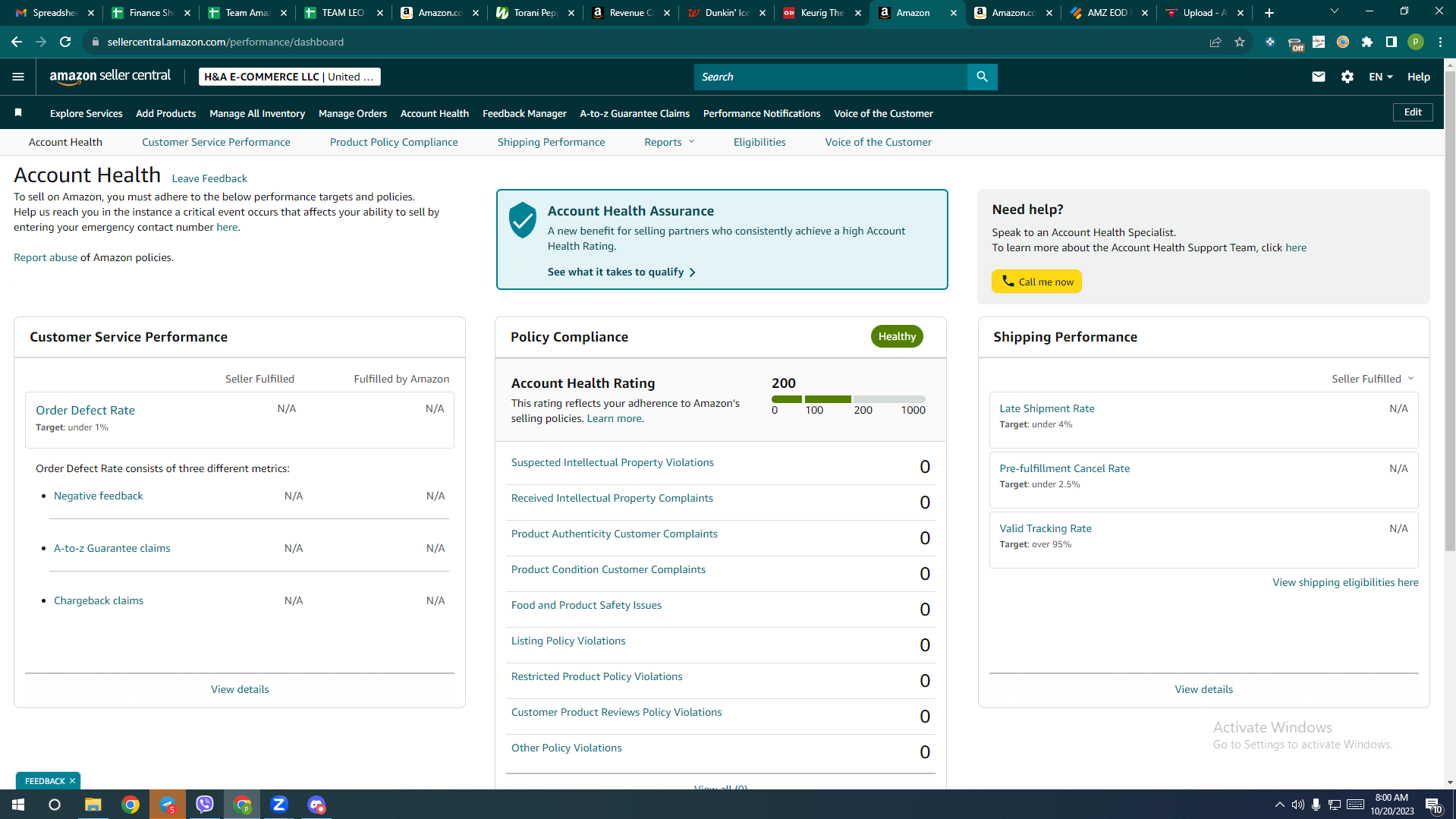Open Suspected Intellectual Property Violations

pos(612,462)
